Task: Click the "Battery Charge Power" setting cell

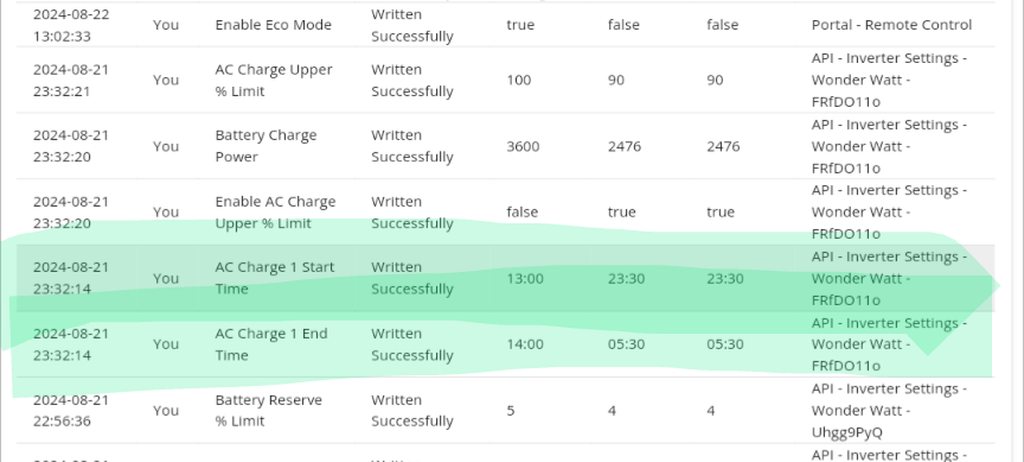Action: (265, 146)
